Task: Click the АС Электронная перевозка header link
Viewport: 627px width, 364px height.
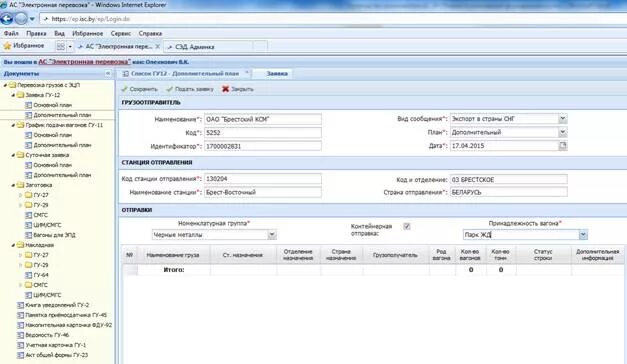Action: [84, 62]
